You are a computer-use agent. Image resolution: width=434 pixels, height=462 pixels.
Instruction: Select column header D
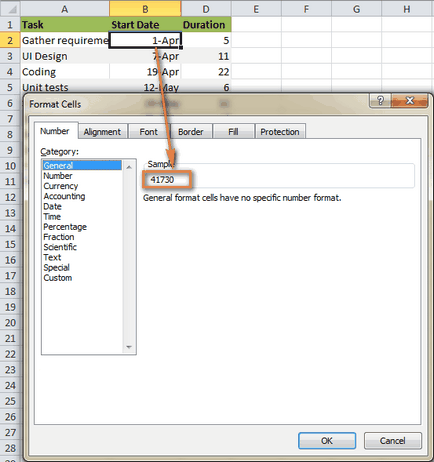pyautogui.click(x=206, y=9)
